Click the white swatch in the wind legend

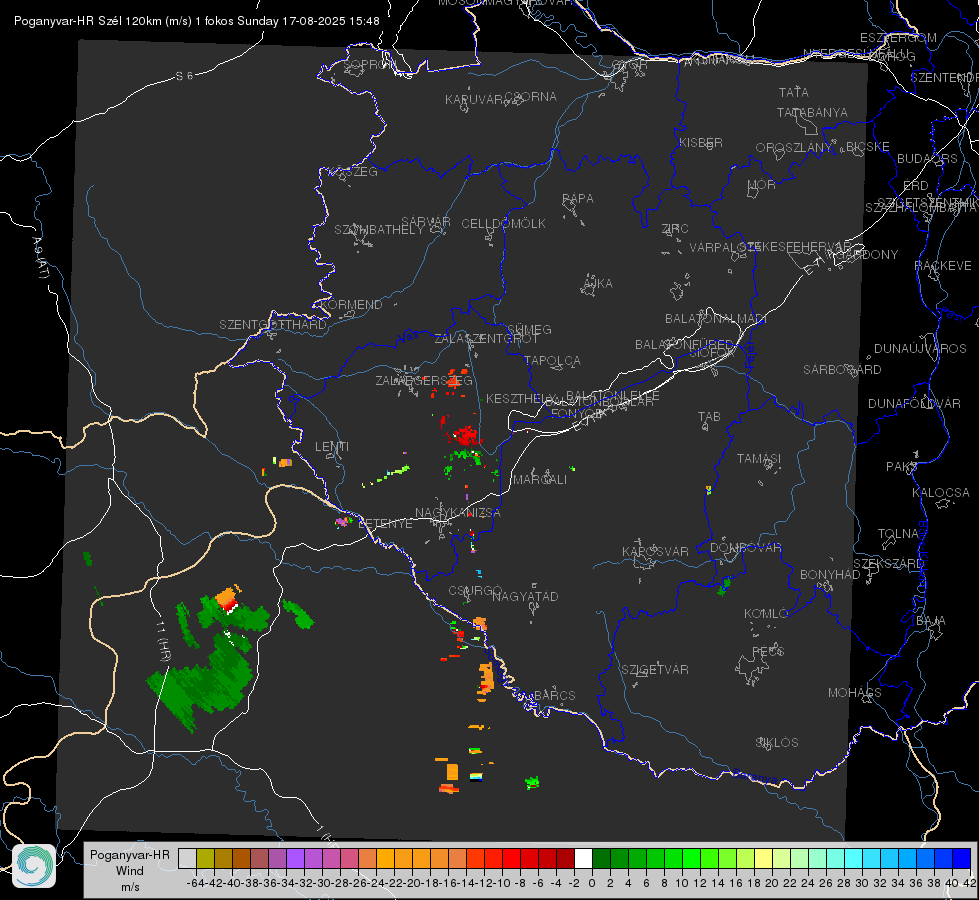583,858
